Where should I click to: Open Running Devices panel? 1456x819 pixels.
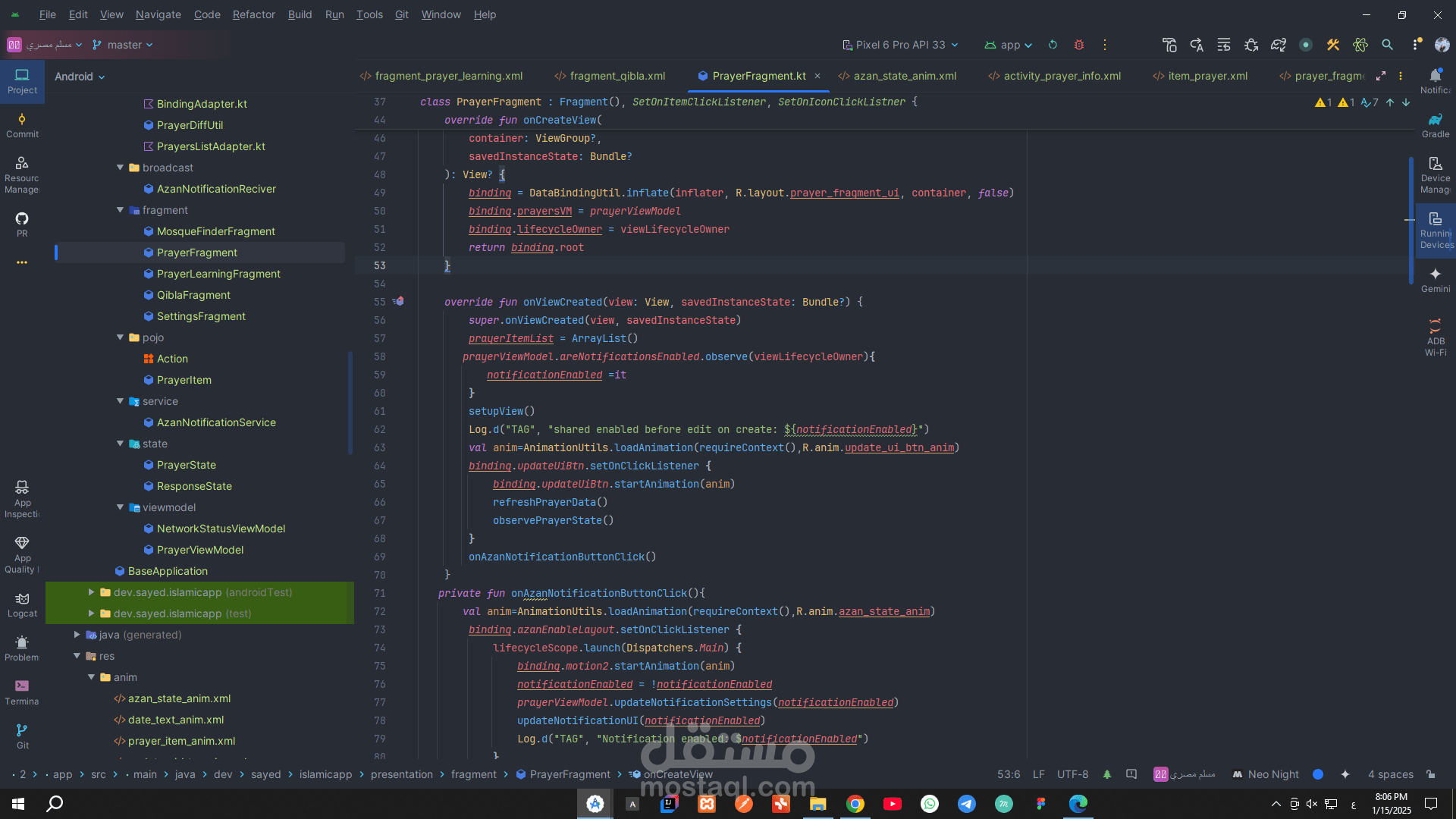[x=1436, y=231]
